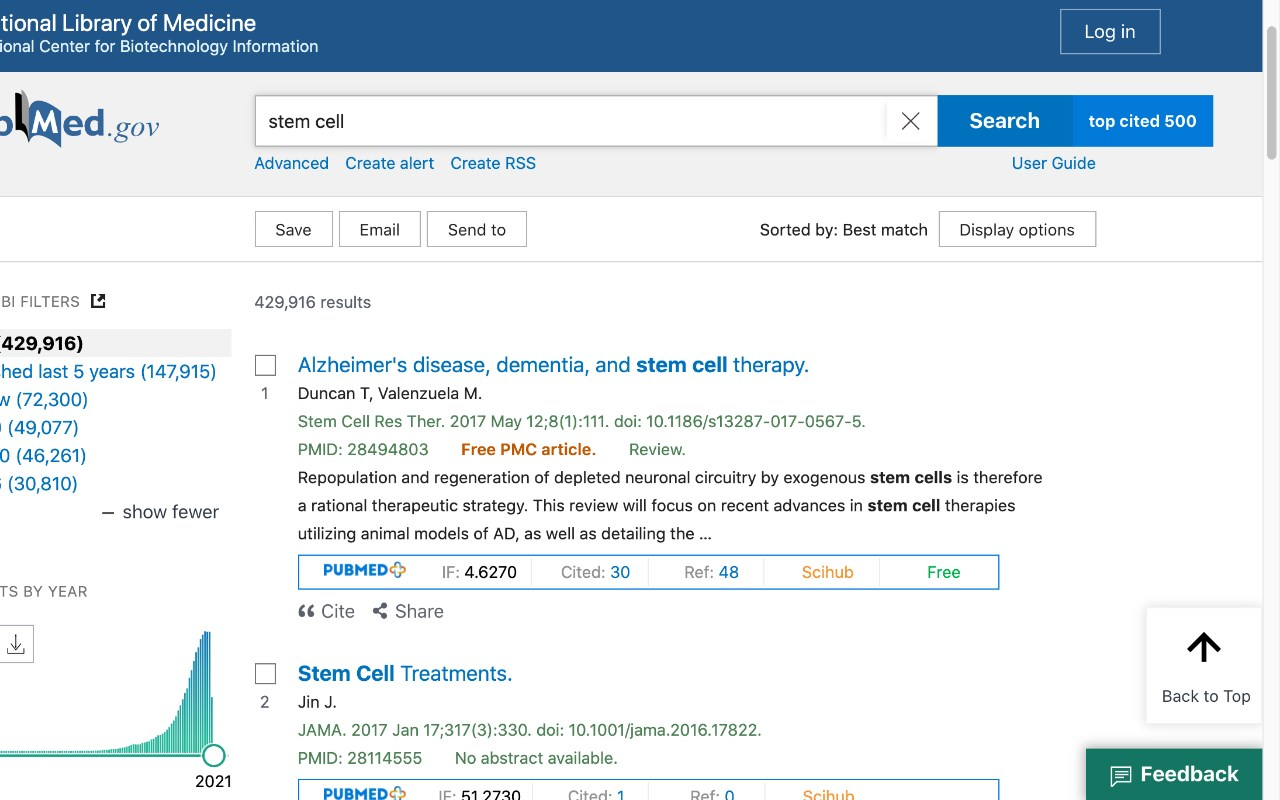Image resolution: width=1280 pixels, height=800 pixels.
Task: Click the top cited 500 button
Action: click(1143, 121)
